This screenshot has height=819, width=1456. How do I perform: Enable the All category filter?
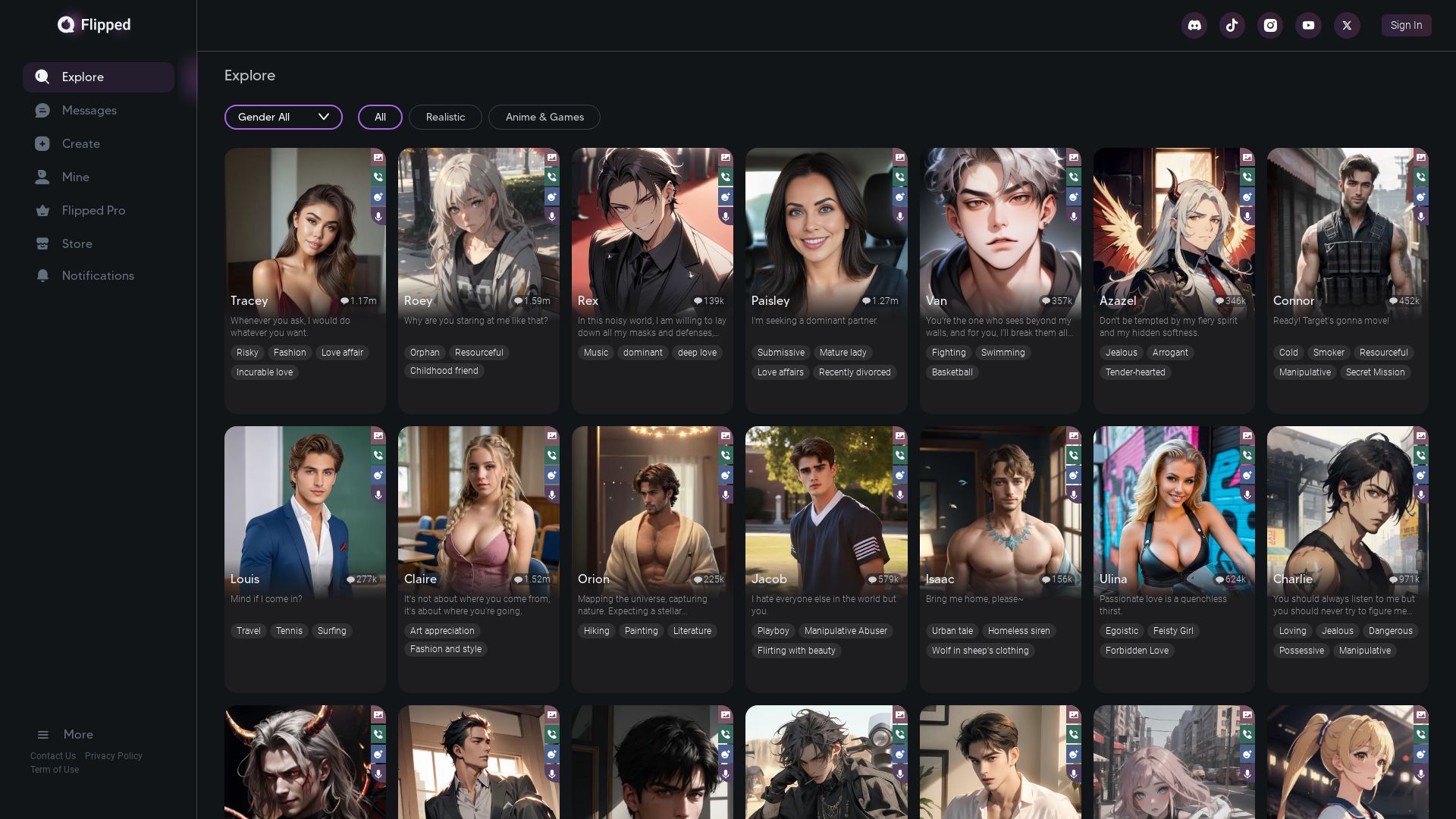[380, 117]
